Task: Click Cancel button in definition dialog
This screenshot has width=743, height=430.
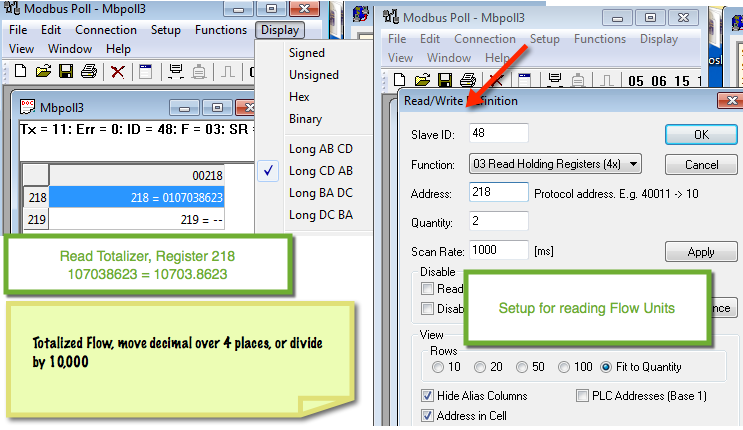Action: pos(701,165)
